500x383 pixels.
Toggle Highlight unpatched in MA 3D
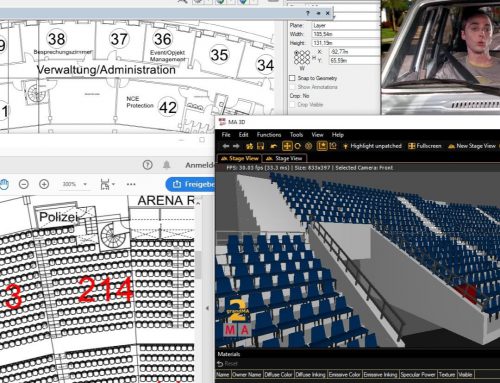(x=372, y=146)
